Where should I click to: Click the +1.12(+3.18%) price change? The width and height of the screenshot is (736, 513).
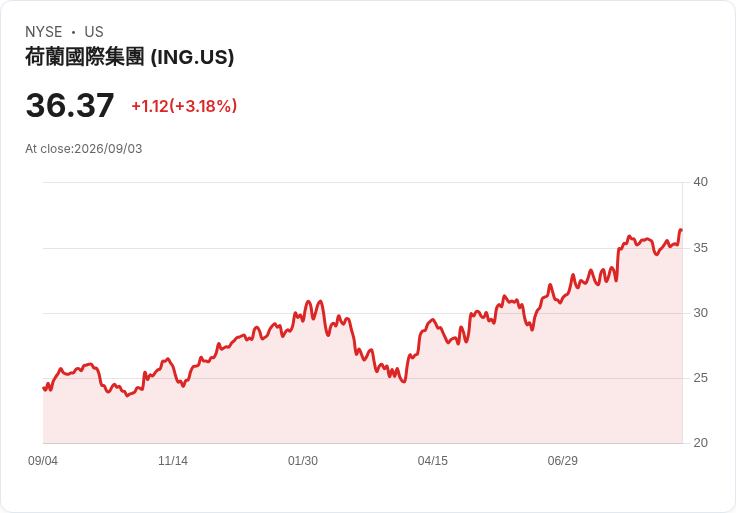(x=184, y=106)
